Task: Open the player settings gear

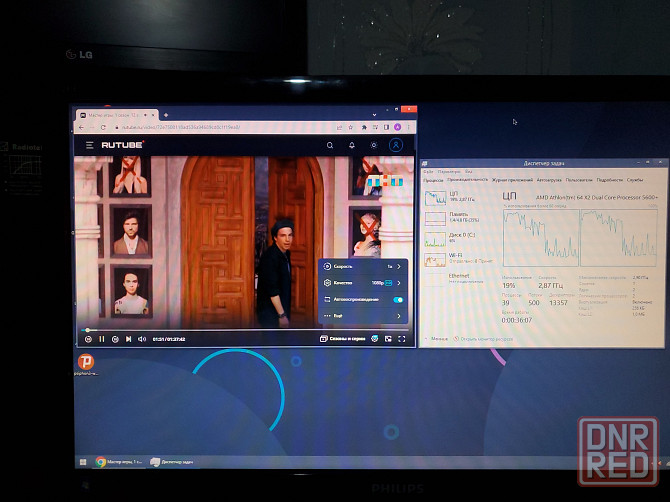Action: (375, 339)
